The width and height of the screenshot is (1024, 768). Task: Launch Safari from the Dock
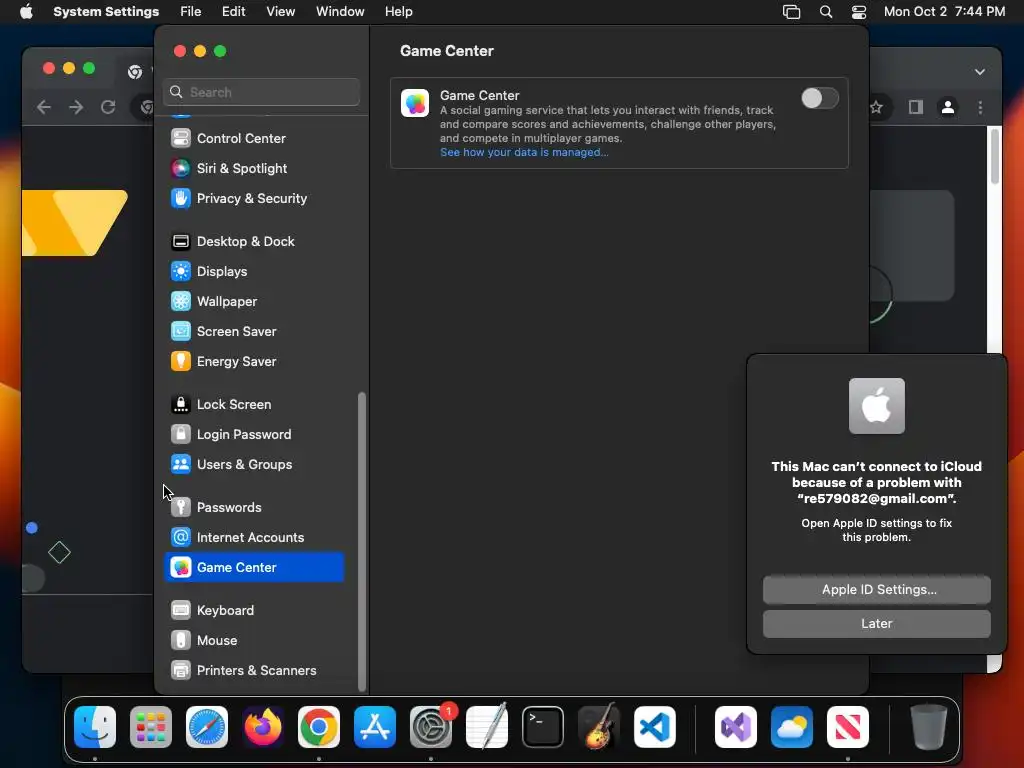tap(207, 727)
